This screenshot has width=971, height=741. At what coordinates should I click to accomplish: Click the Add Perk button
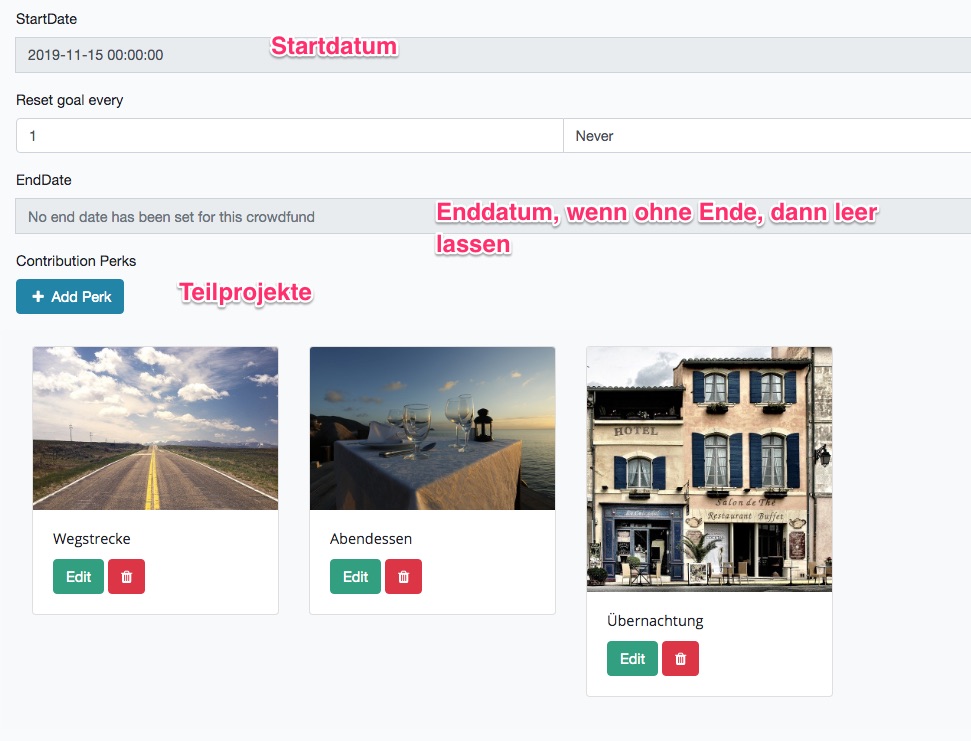point(70,297)
